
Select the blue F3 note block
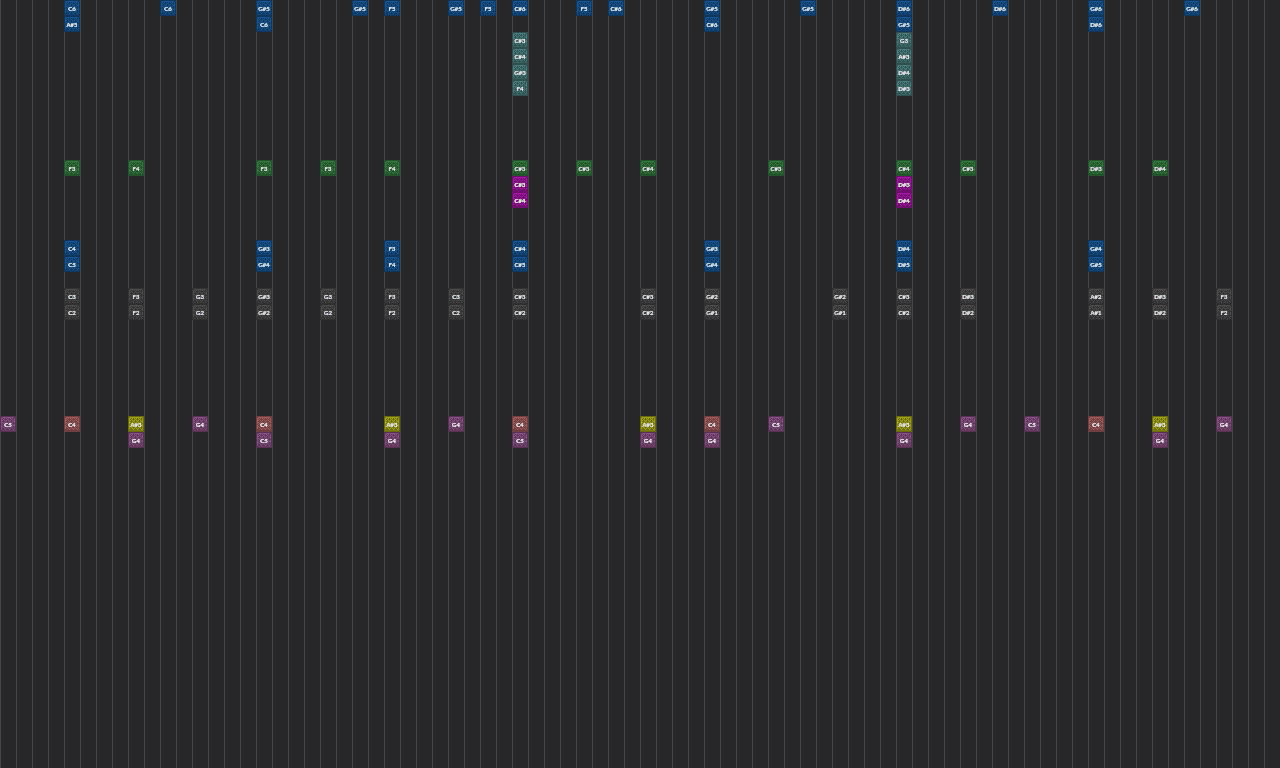(392, 249)
